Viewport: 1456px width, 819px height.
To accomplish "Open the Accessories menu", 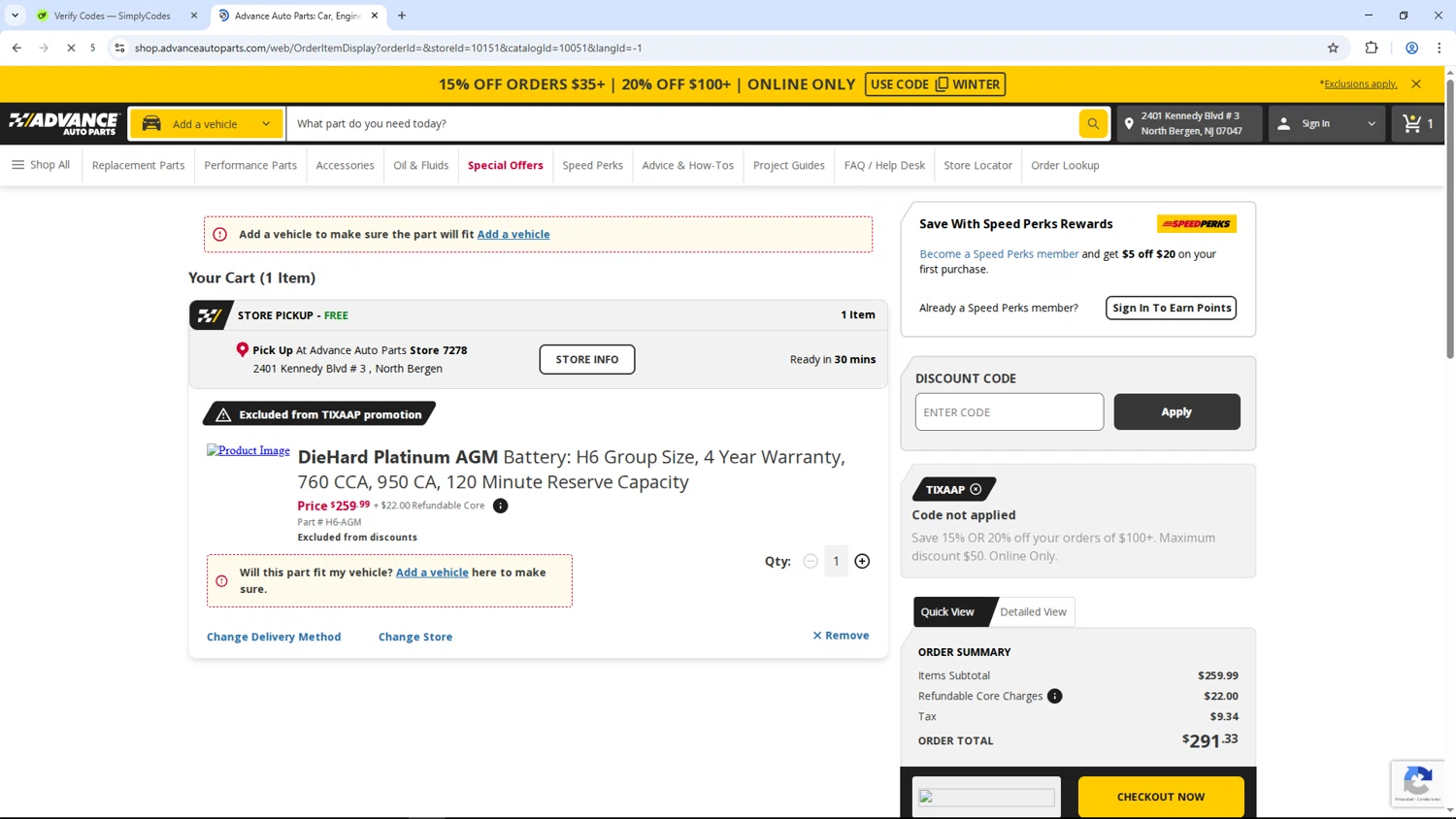I will [x=345, y=165].
